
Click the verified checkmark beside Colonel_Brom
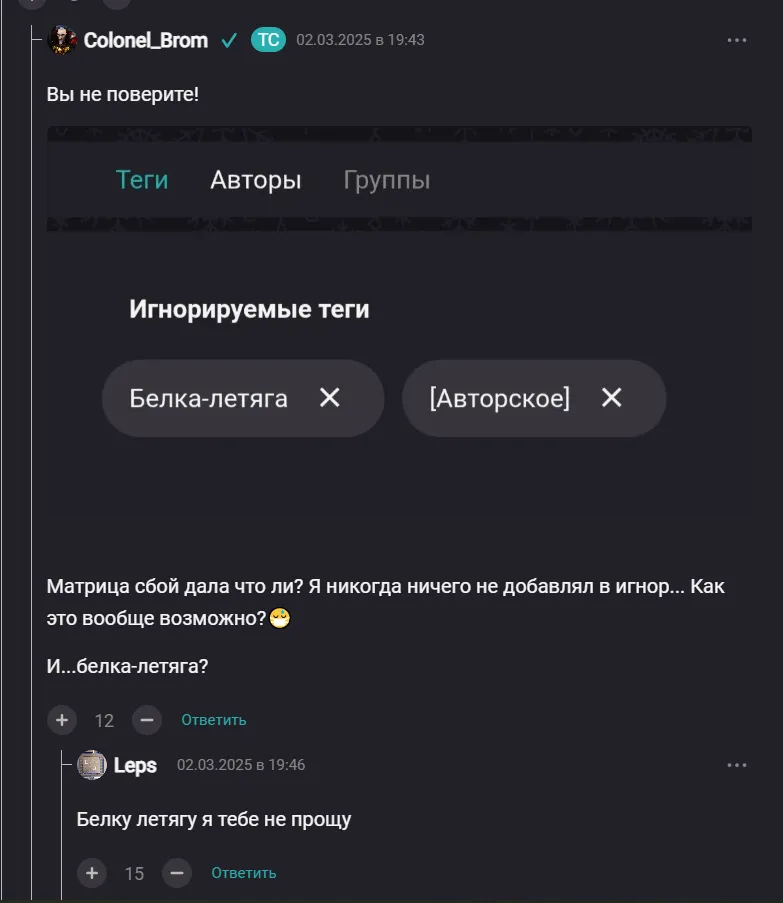click(229, 40)
